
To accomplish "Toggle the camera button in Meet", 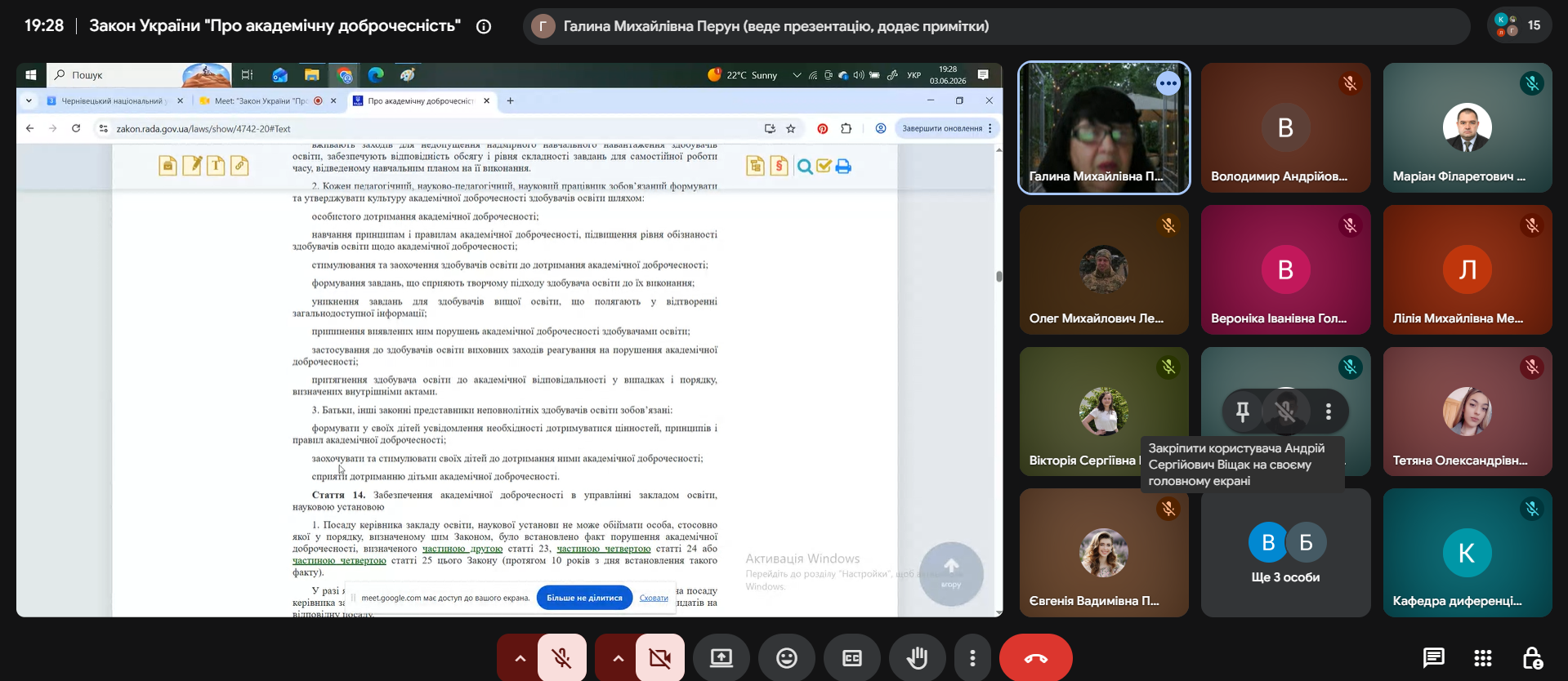I will 660,658.
